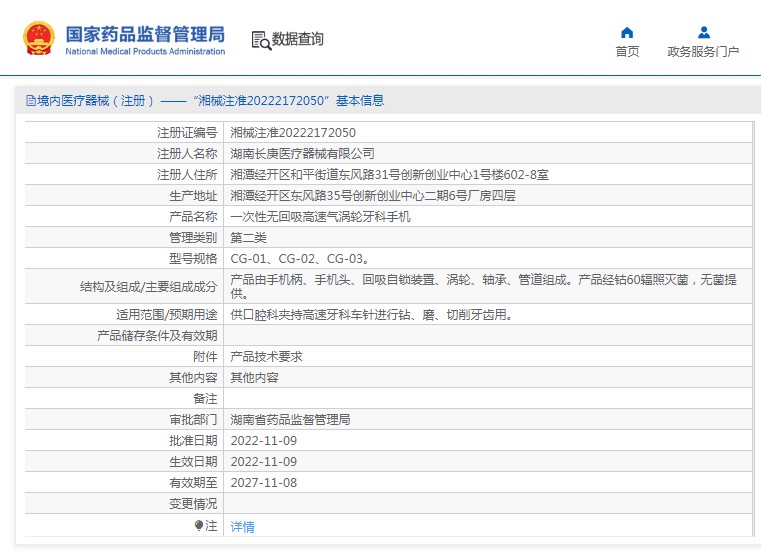Select approval date 2022-11-09 in 批准日期 row
This screenshot has width=761, height=556.
[264, 441]
